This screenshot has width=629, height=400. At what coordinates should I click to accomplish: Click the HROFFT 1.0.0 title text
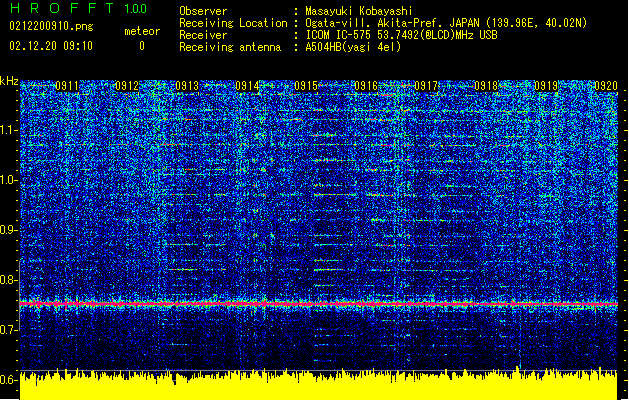78,8
